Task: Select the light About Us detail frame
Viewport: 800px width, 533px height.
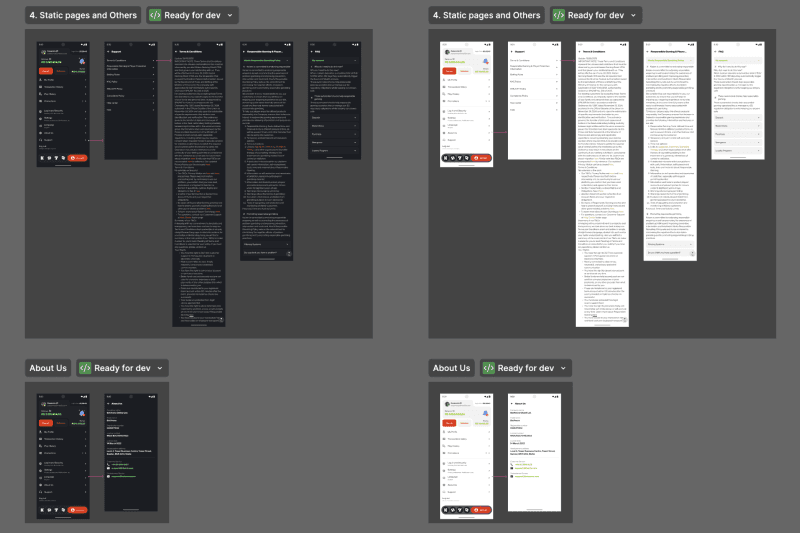Action: pyautogui.click(x=535, y=452)
